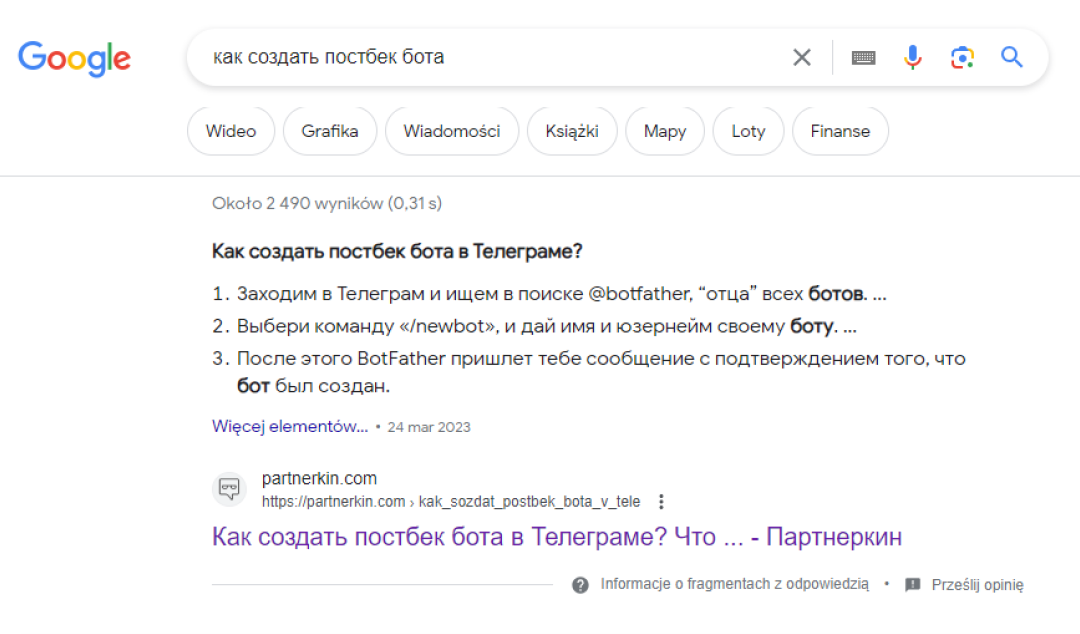Click snippet heading 'Как создать постбек бота в Телеграме?'

397,252
